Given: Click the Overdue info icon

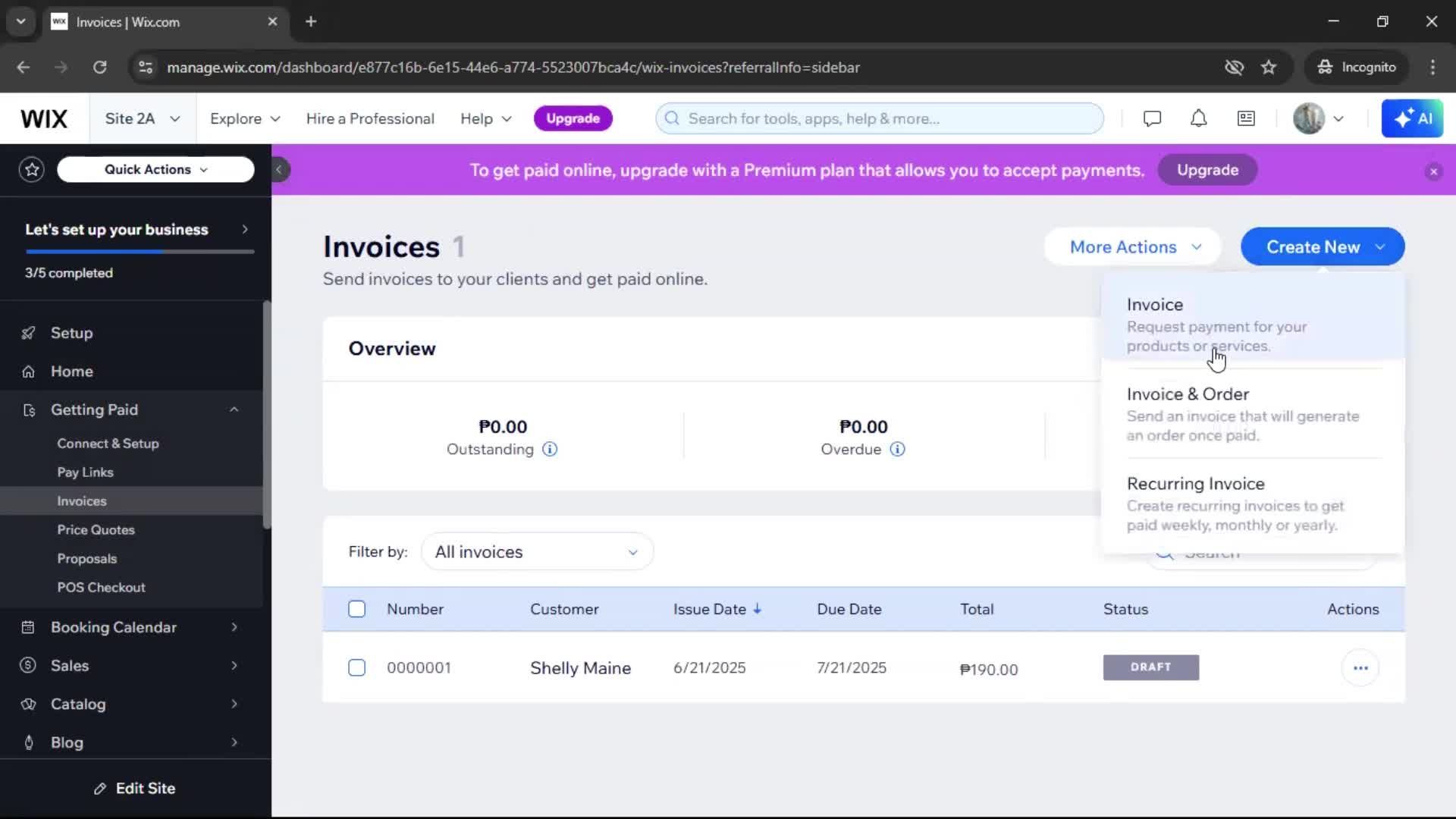Looking at the screenshot, I should point(897,450).
